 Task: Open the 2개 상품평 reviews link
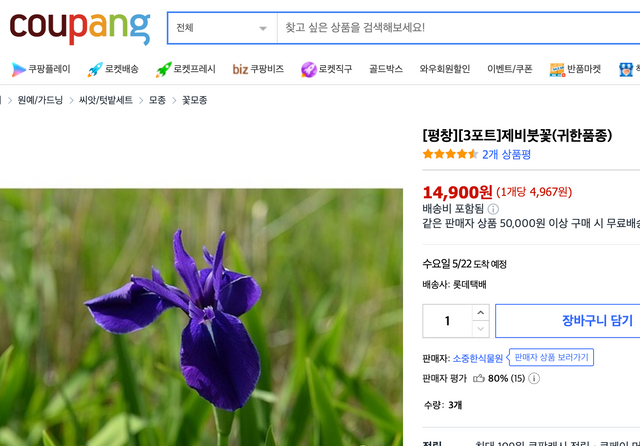pos(506,154)
